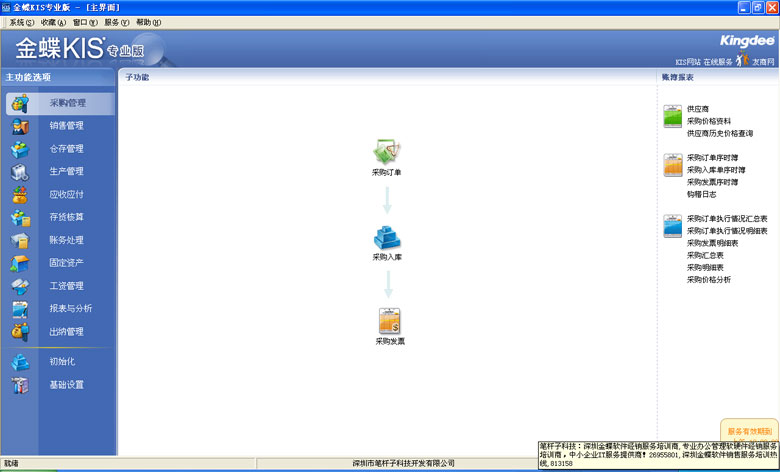The image size is (780, 472).
Task: Click the orange sequence book group icon
Action: (673, 165)
